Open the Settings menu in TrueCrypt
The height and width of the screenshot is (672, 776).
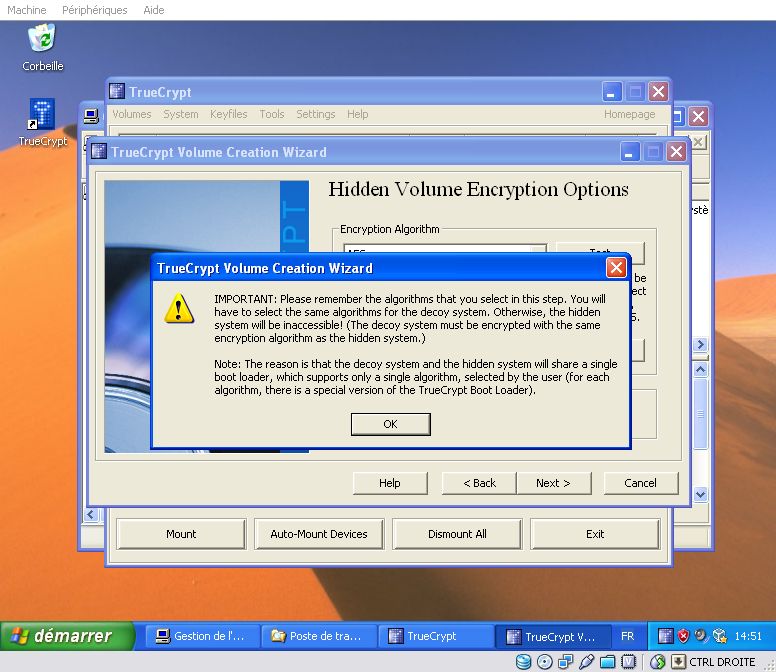coord(316,114)
